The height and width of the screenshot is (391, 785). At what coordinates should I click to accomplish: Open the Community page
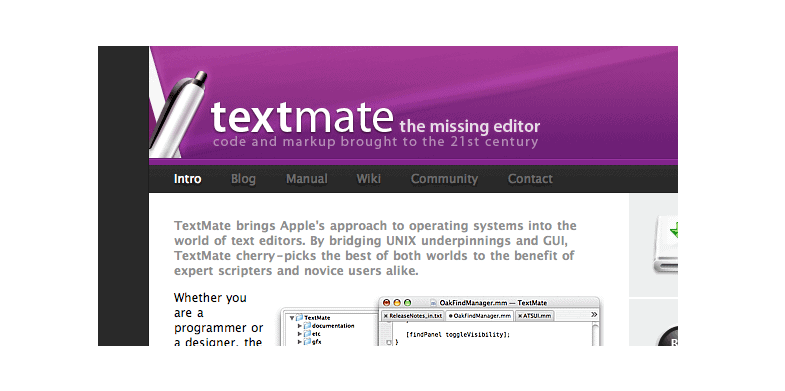[x=445, y=179]
